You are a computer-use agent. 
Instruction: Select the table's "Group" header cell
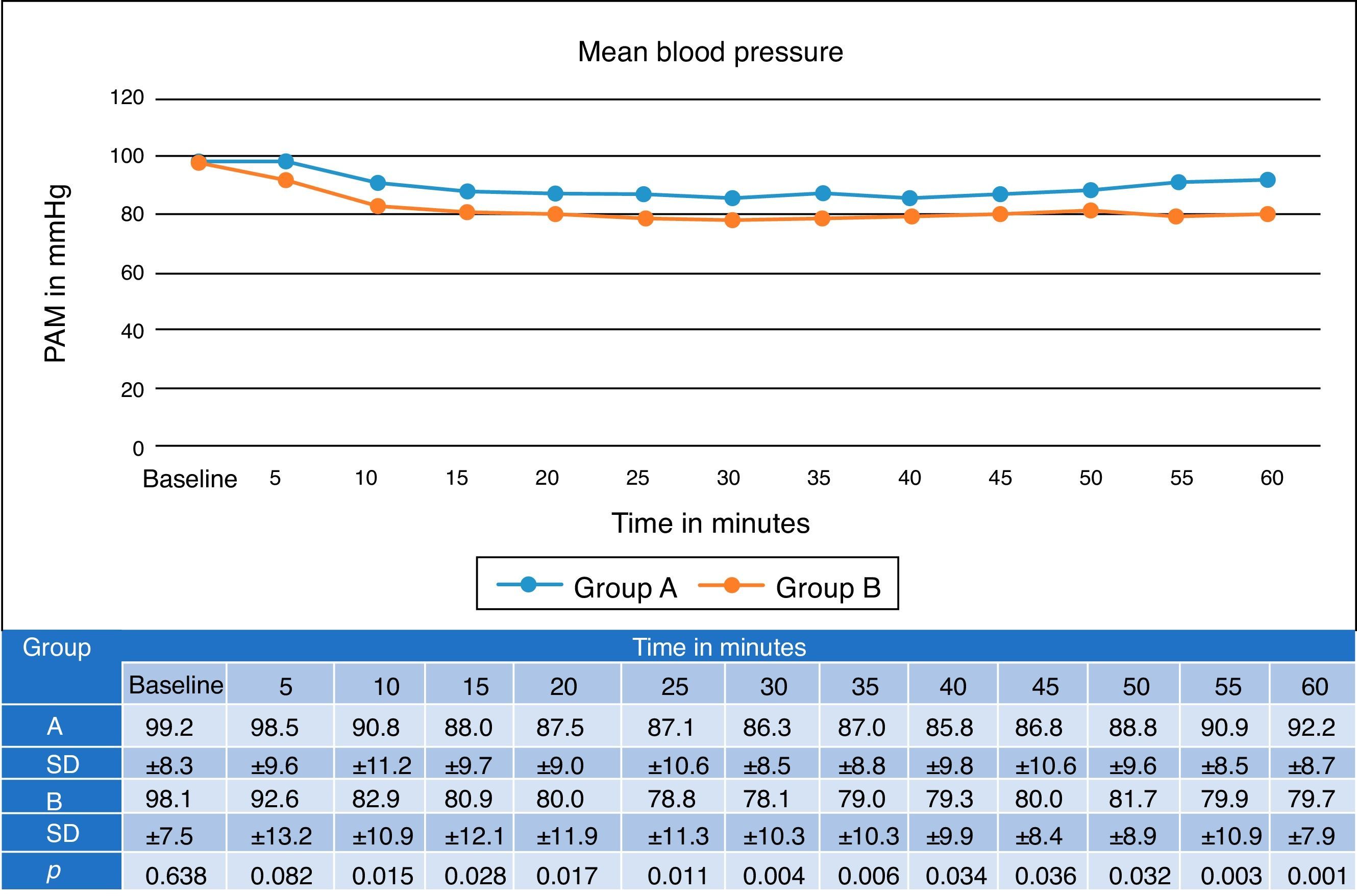point(57,648)
